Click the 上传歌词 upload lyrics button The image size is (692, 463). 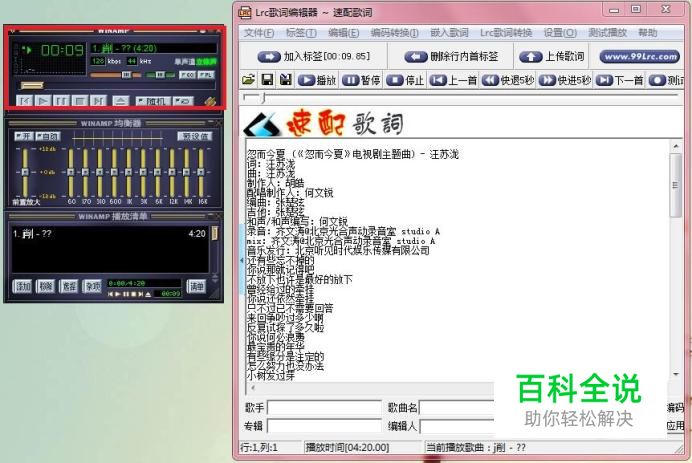552,56
